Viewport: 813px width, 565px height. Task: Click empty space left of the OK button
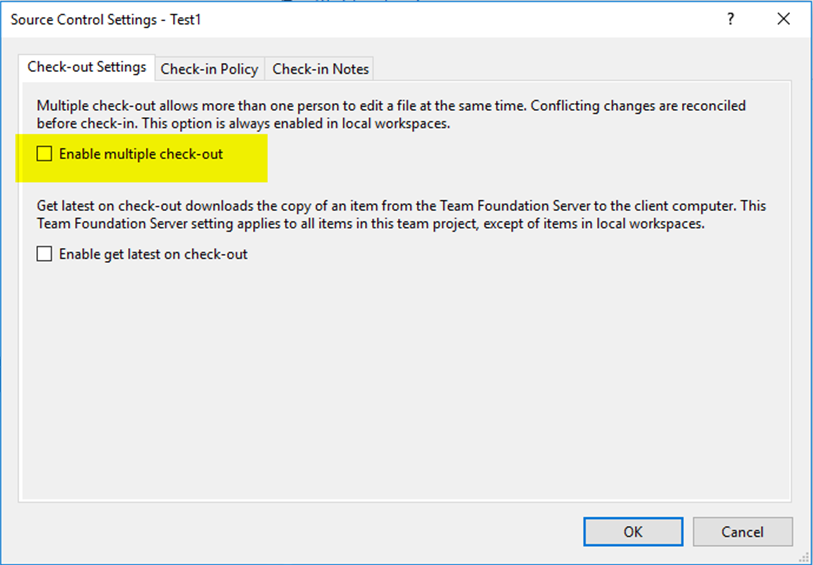click(300, 531)
